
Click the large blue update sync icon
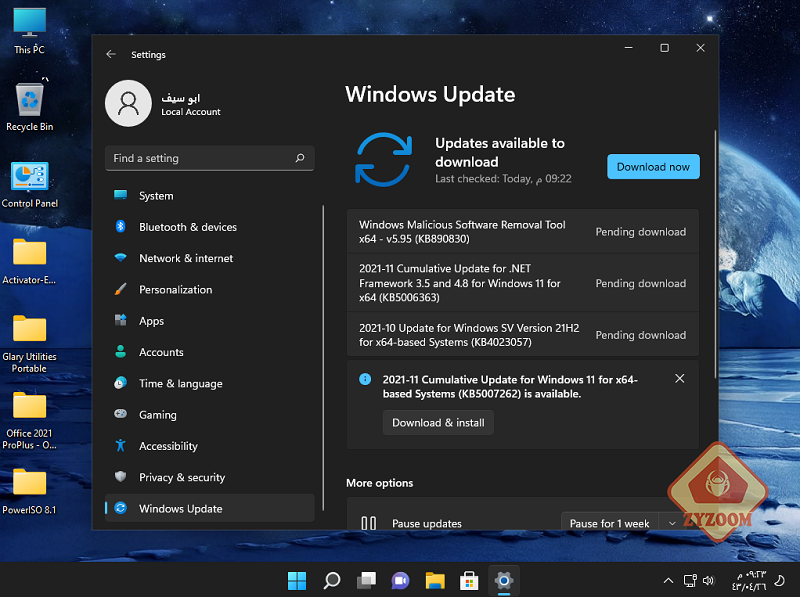coord(383,159)
